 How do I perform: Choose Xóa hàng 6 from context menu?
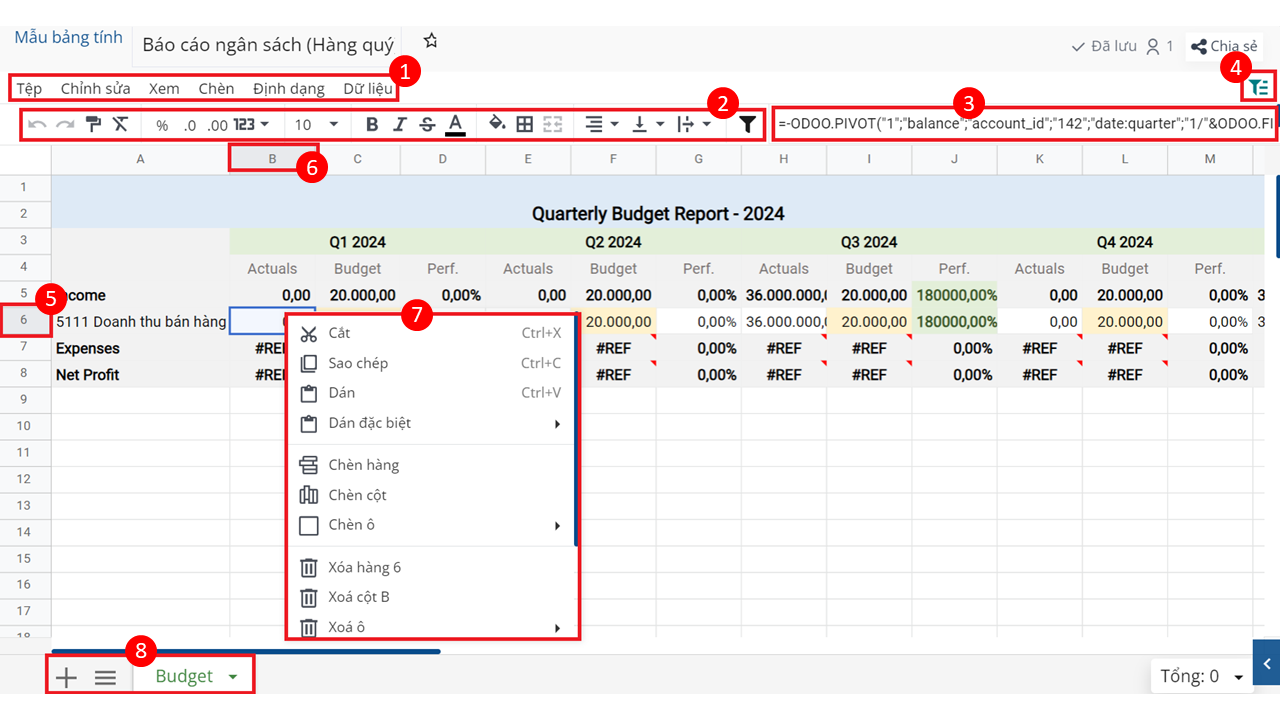tap(432, 567)
